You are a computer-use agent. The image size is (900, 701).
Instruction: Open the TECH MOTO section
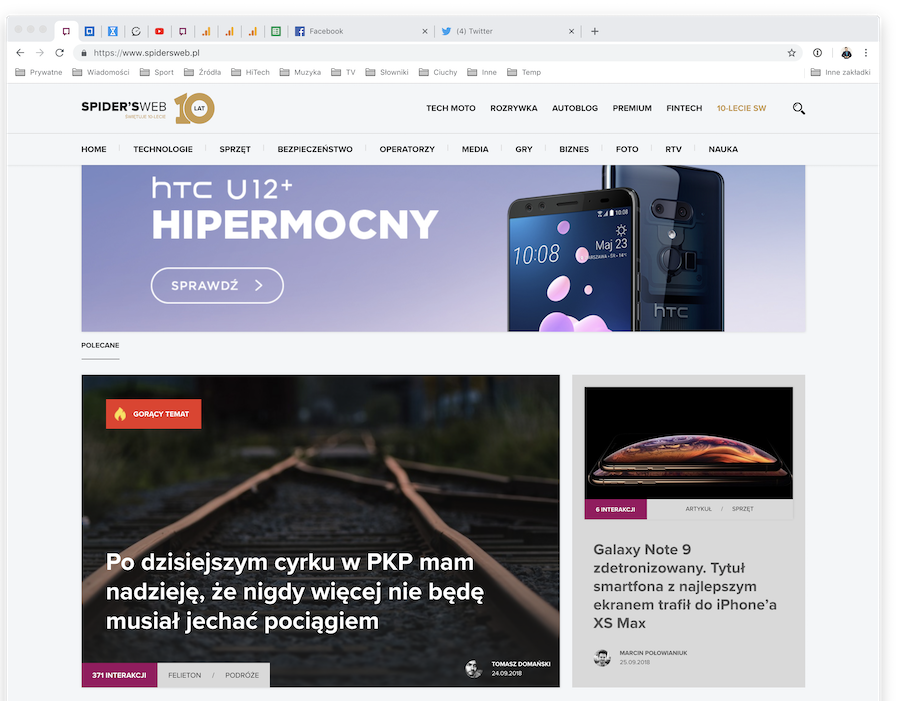pos(451,108)
